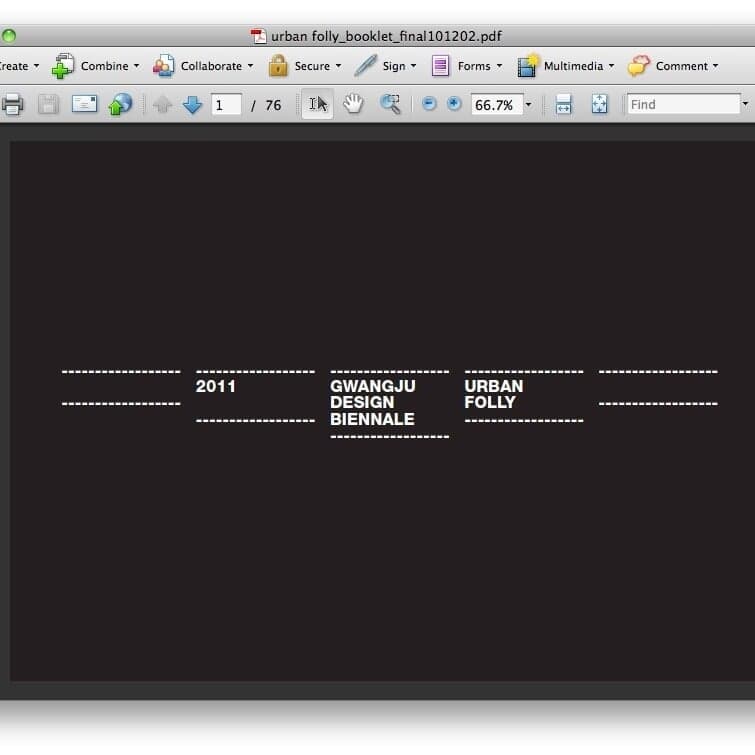Click the Multimedia film icon

pos(527,66)
